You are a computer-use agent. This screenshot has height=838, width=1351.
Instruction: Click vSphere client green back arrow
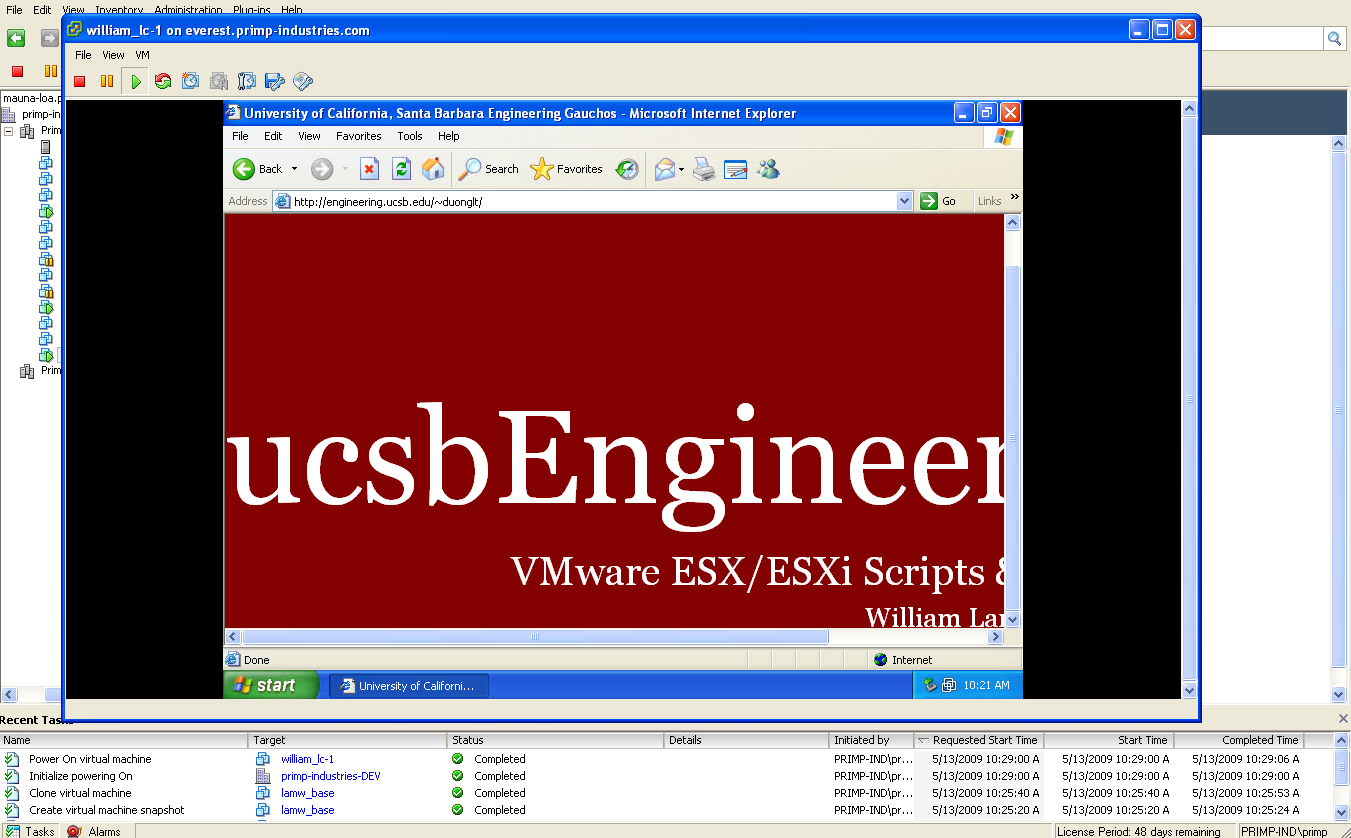(x=16, y=38)
